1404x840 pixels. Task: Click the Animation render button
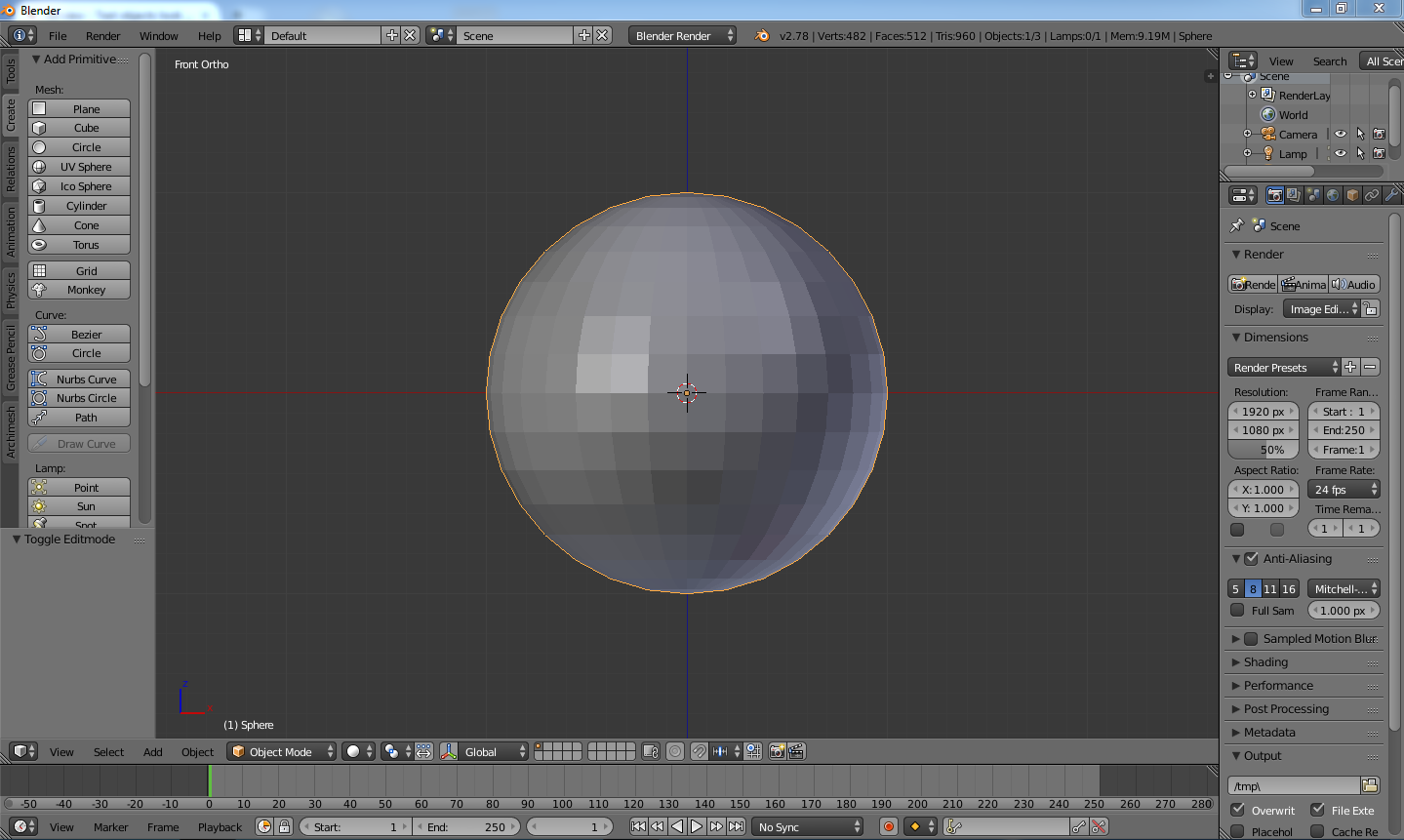pyautogui.click(x=1304, y=284)
